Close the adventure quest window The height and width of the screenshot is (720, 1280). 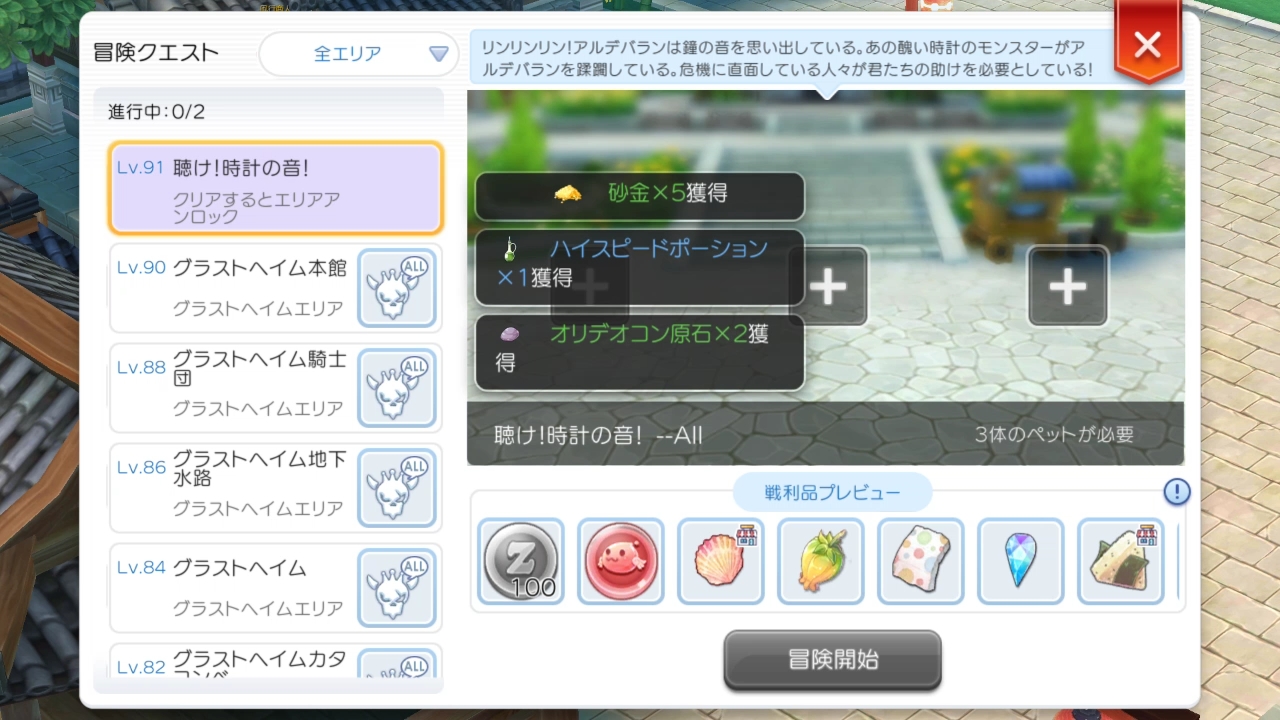1147,45
